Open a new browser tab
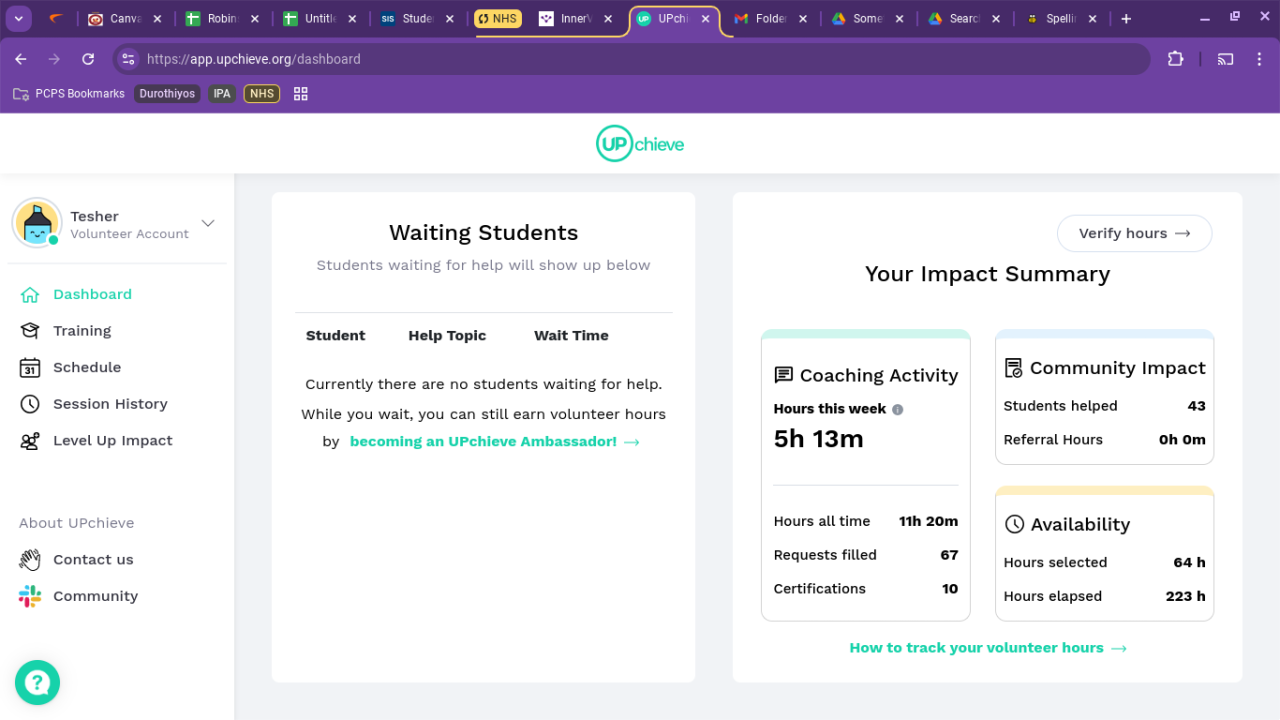1280x720 pixels. (1126, 19)
